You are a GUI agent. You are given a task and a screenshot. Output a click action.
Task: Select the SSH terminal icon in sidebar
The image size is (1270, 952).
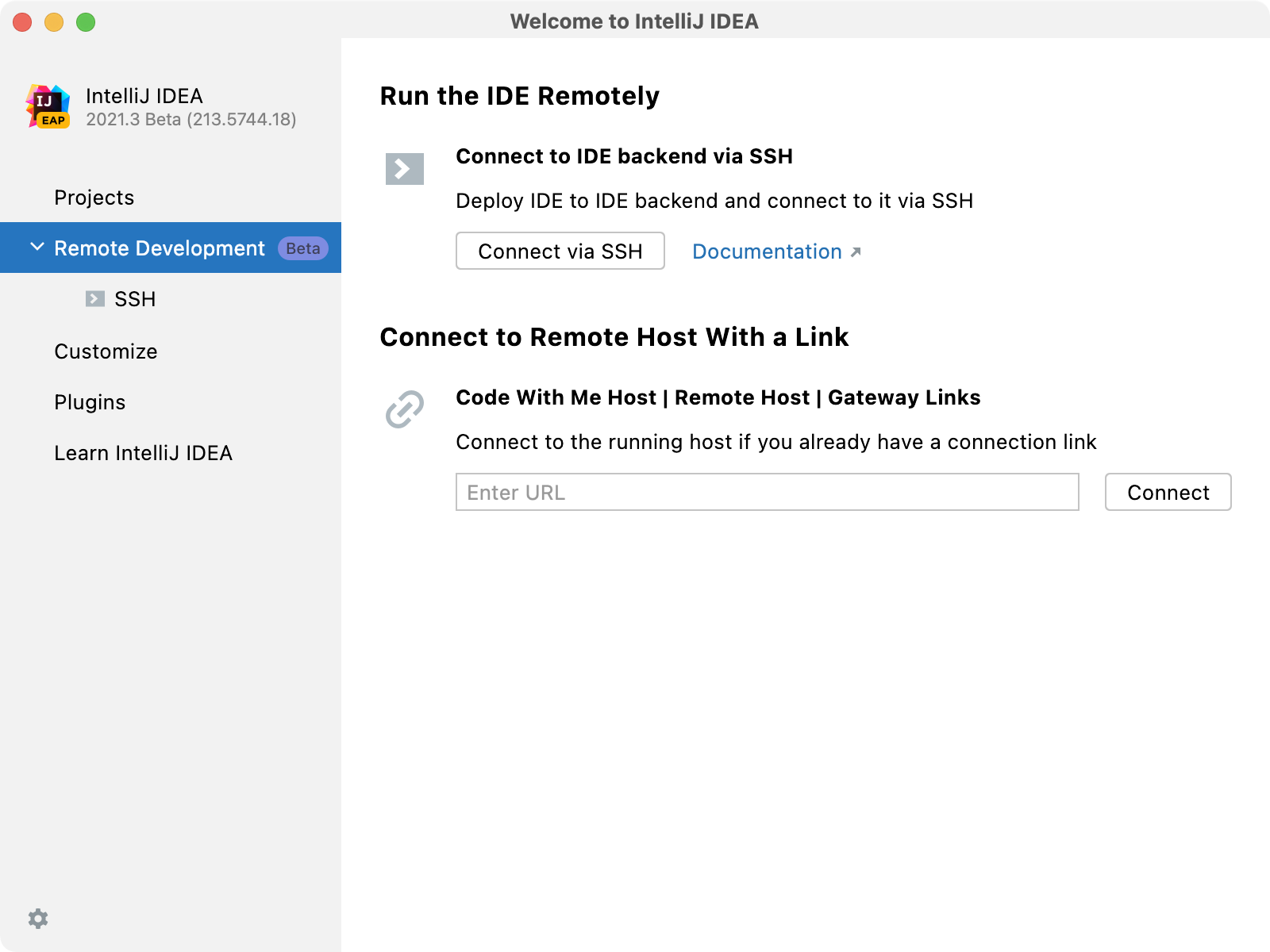click(x=95, y=299)
